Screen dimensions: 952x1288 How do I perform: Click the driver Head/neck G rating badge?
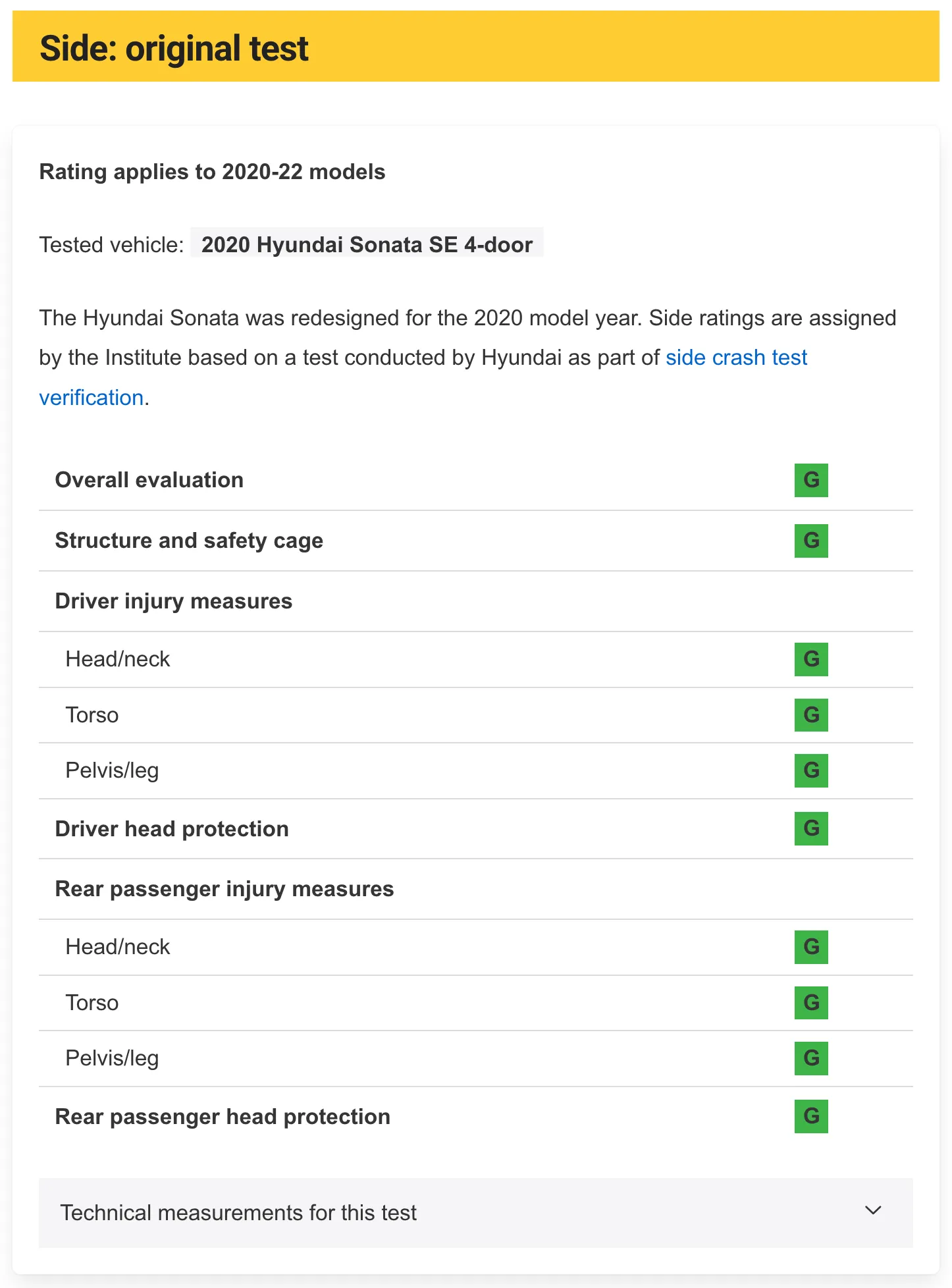[x=811, y=659]
